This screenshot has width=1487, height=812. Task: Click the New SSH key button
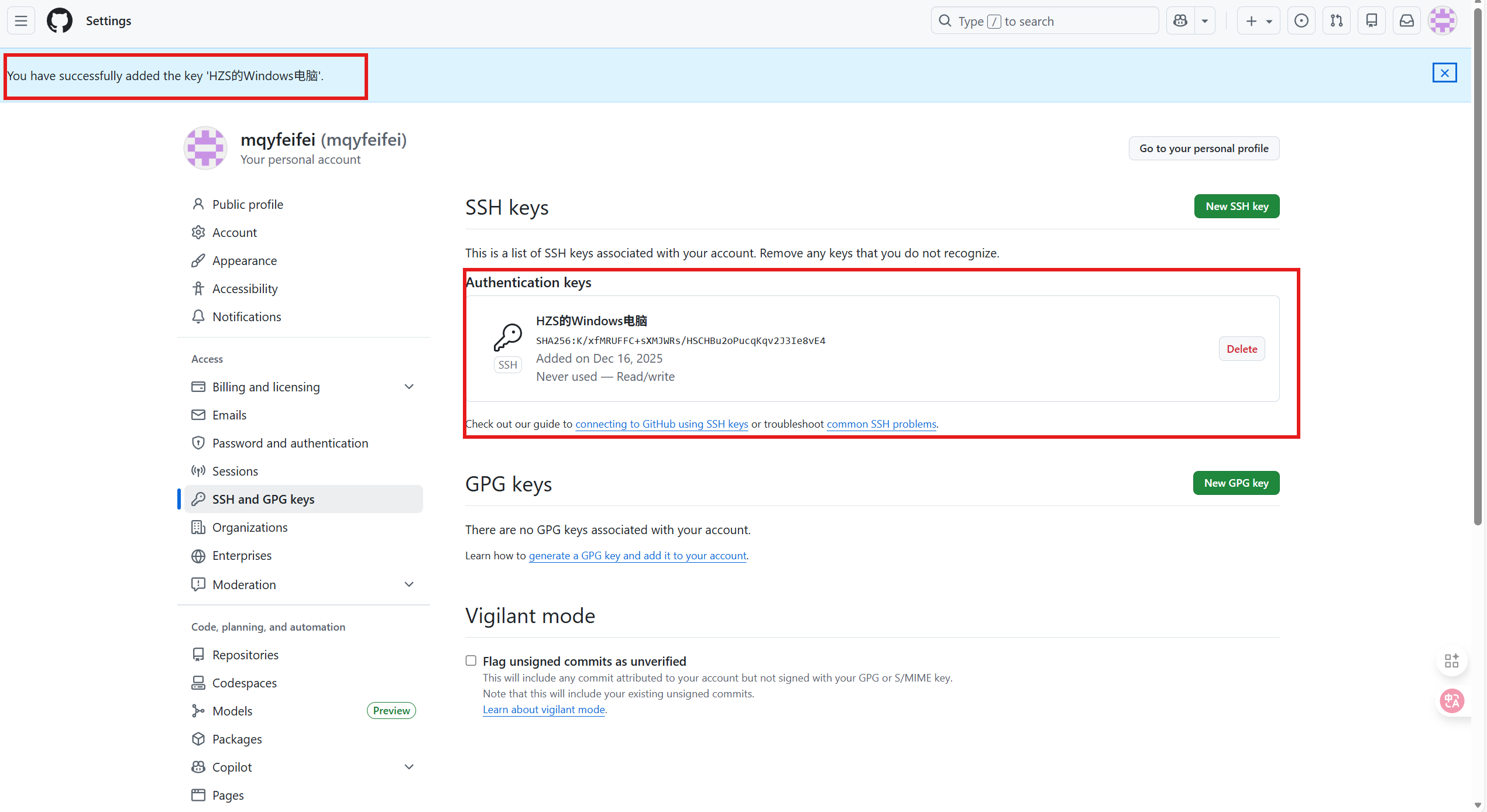tap(1237, 207)
